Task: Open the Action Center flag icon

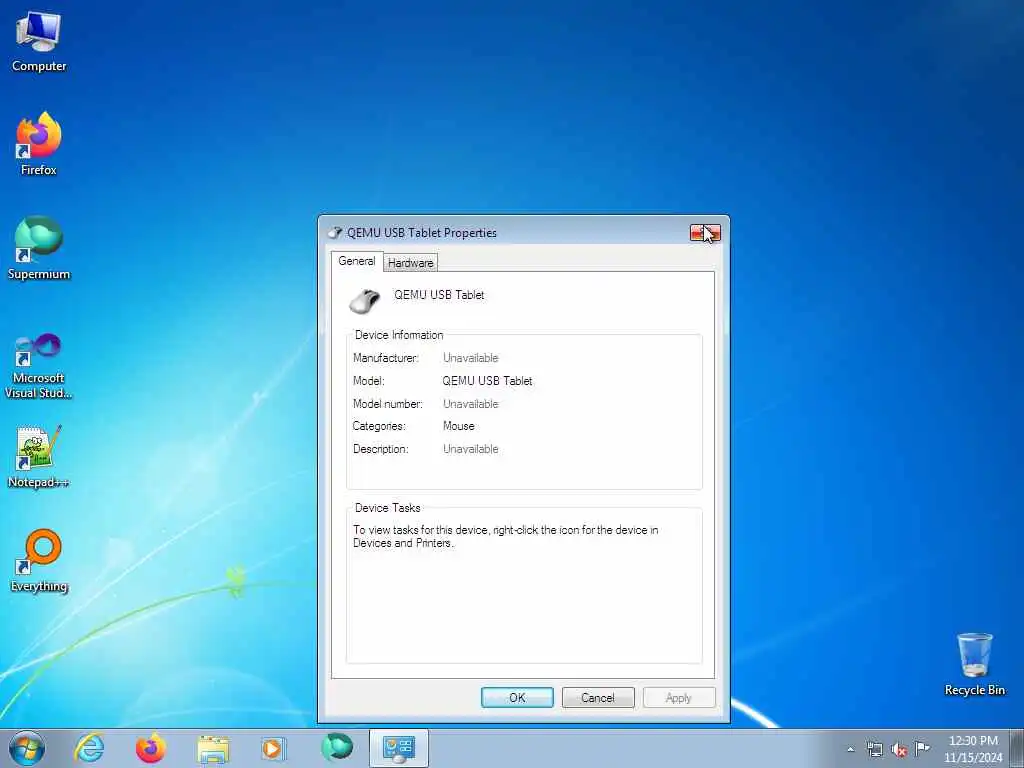Action: [x=922, y=748]
